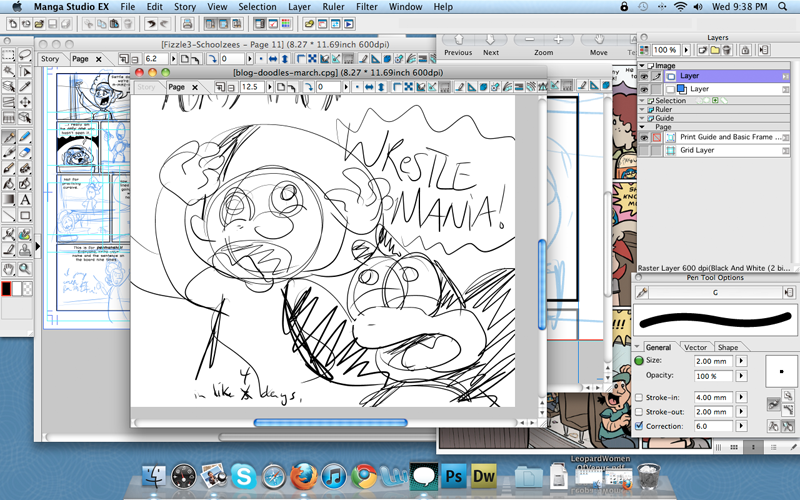
Task: Open the Filter menu
Action: click(367, 7)
